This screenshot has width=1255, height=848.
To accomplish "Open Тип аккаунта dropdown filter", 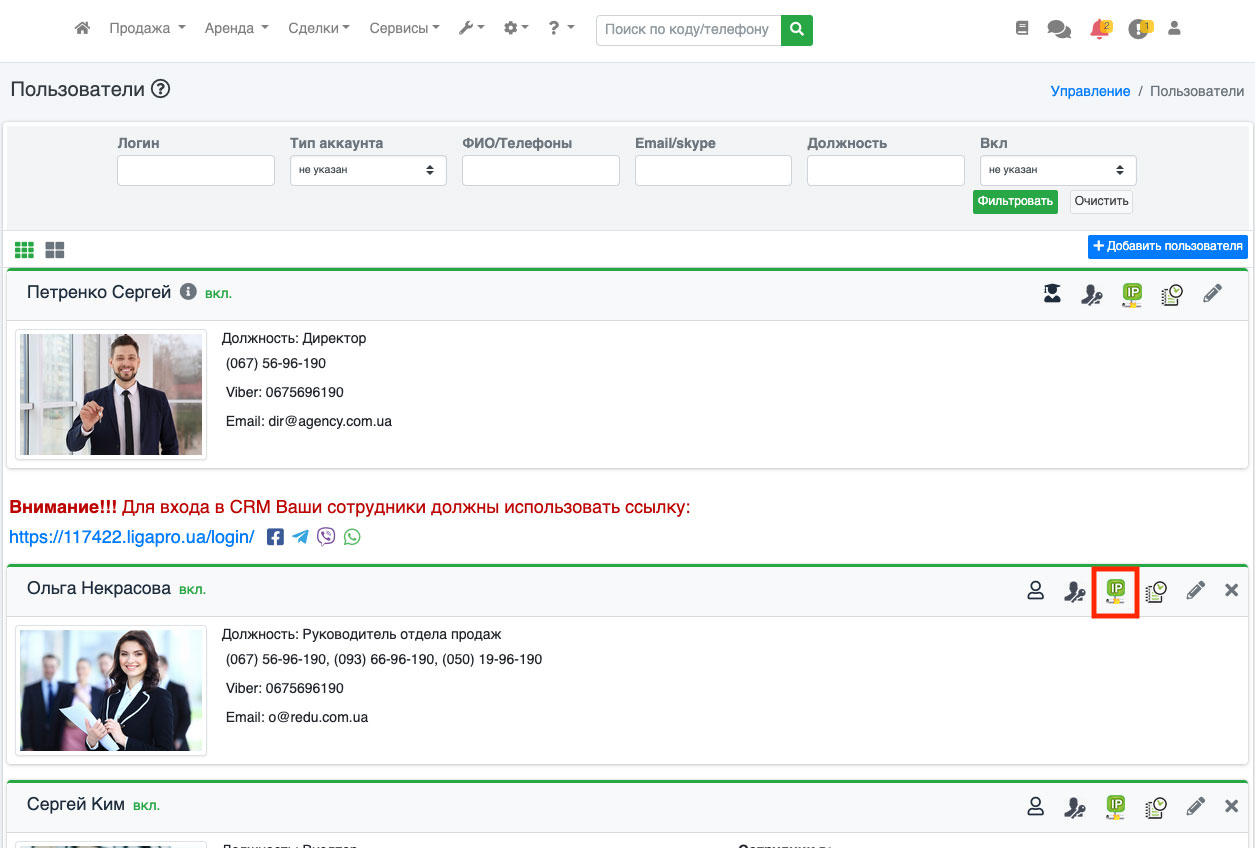I will coord(368,170).
